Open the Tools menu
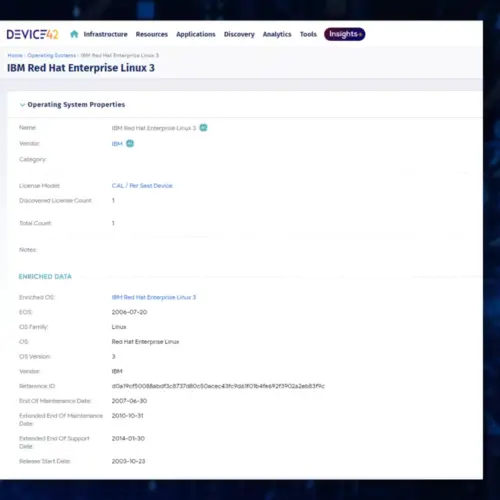 click(308, 34)
